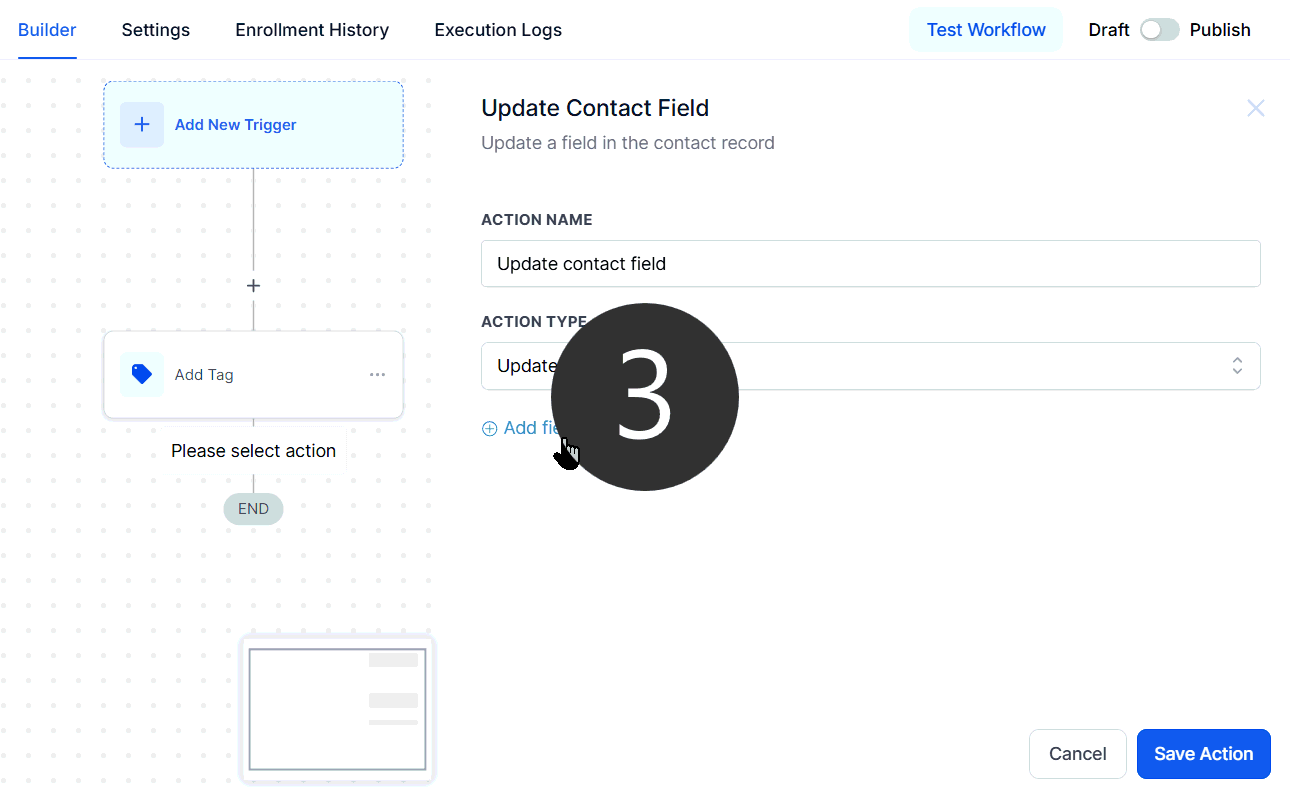This screenshot has width=1290, height=796.
Task: Toggle the Draft/Publish switch
Action: point(1159,30)
